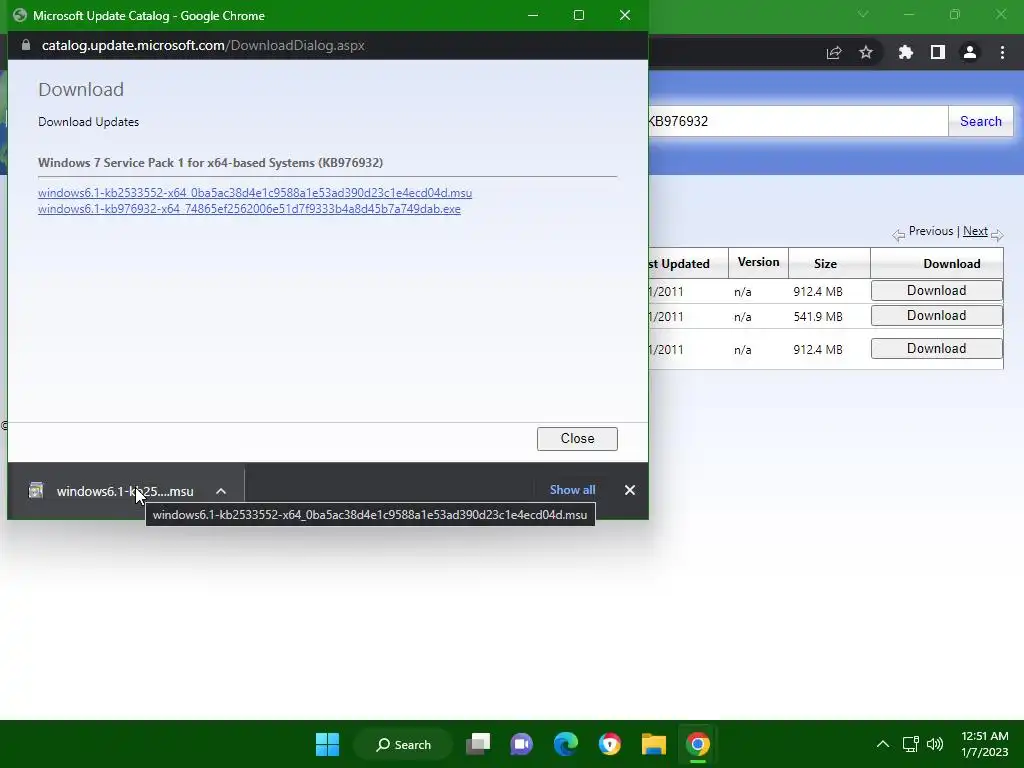1024x768 pixels.
Task: Open taskbar Search box
Action: (x=403, y=744)
